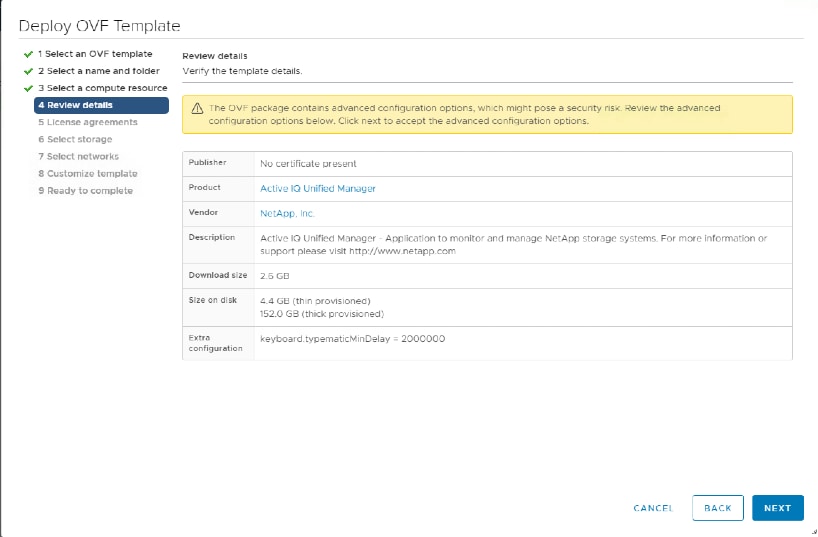Click the warning triangle icon in yellow banner
Image resolution: width=818 pixels, height=537 pixels.
[197, 109]
